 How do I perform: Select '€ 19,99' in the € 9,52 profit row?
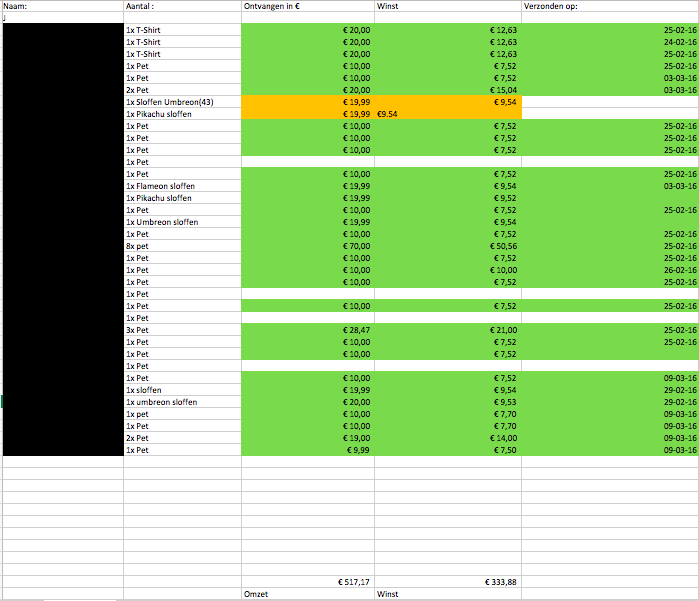point(308,198)
